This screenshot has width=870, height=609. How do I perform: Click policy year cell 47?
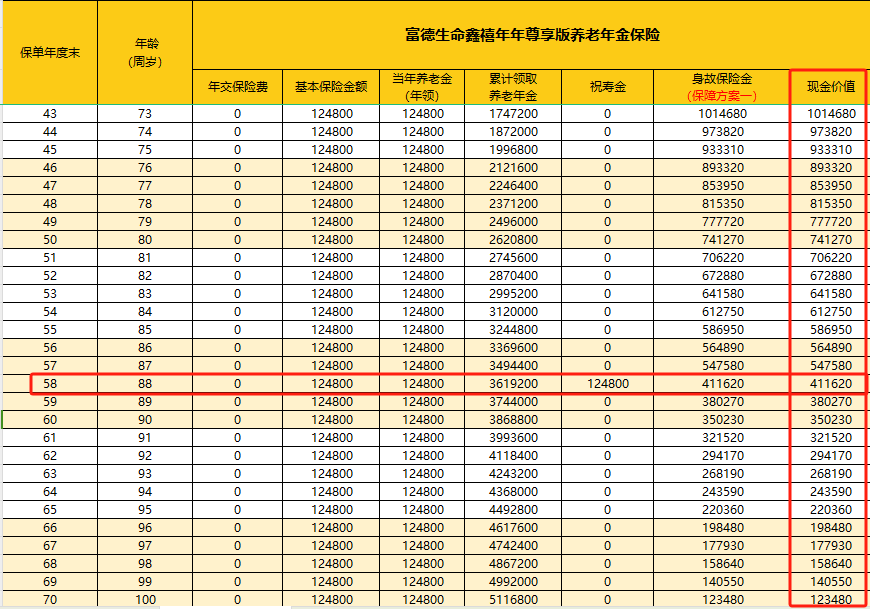(50, 186)
